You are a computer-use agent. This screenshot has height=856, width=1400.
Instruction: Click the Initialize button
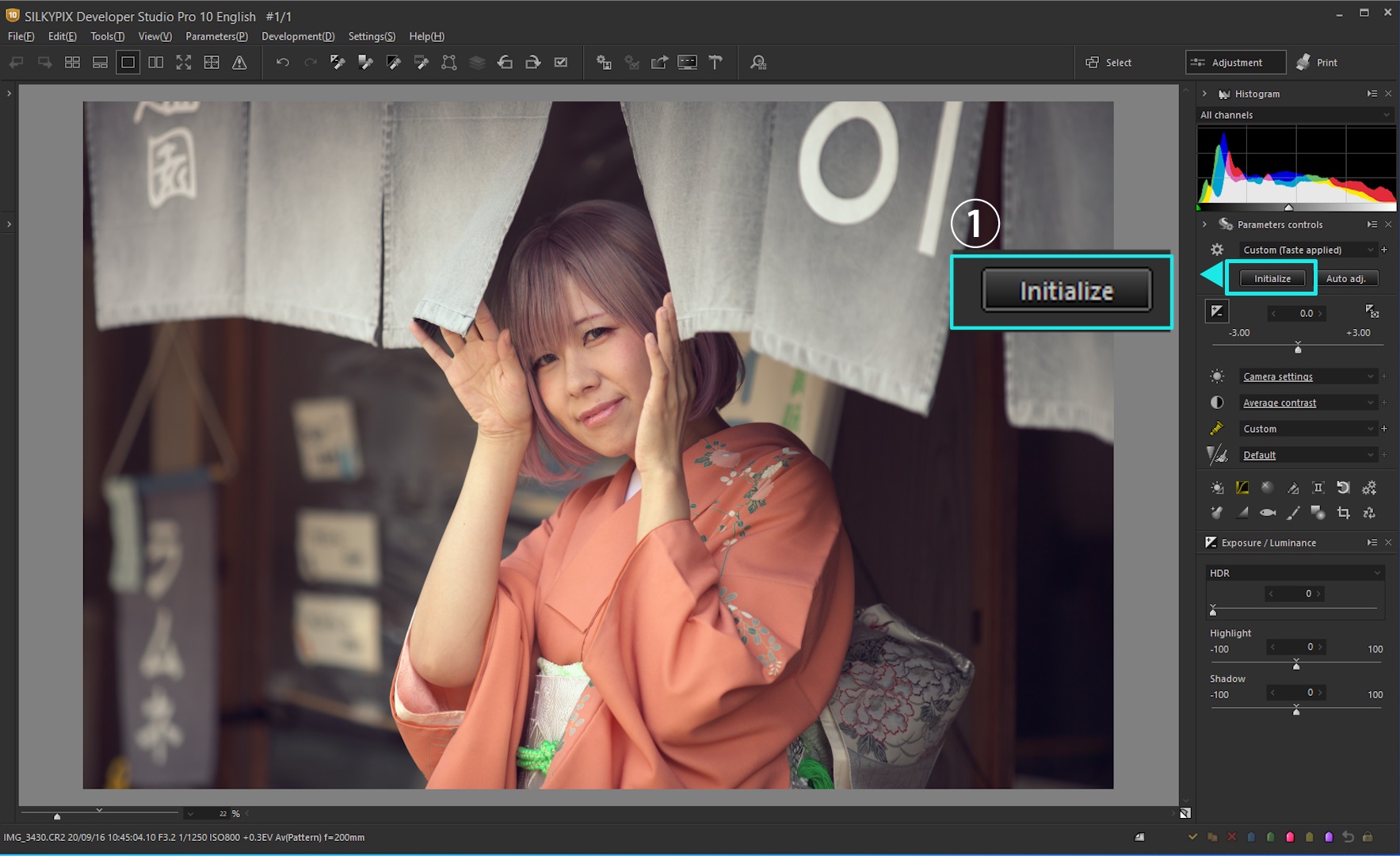point(1272,278)
